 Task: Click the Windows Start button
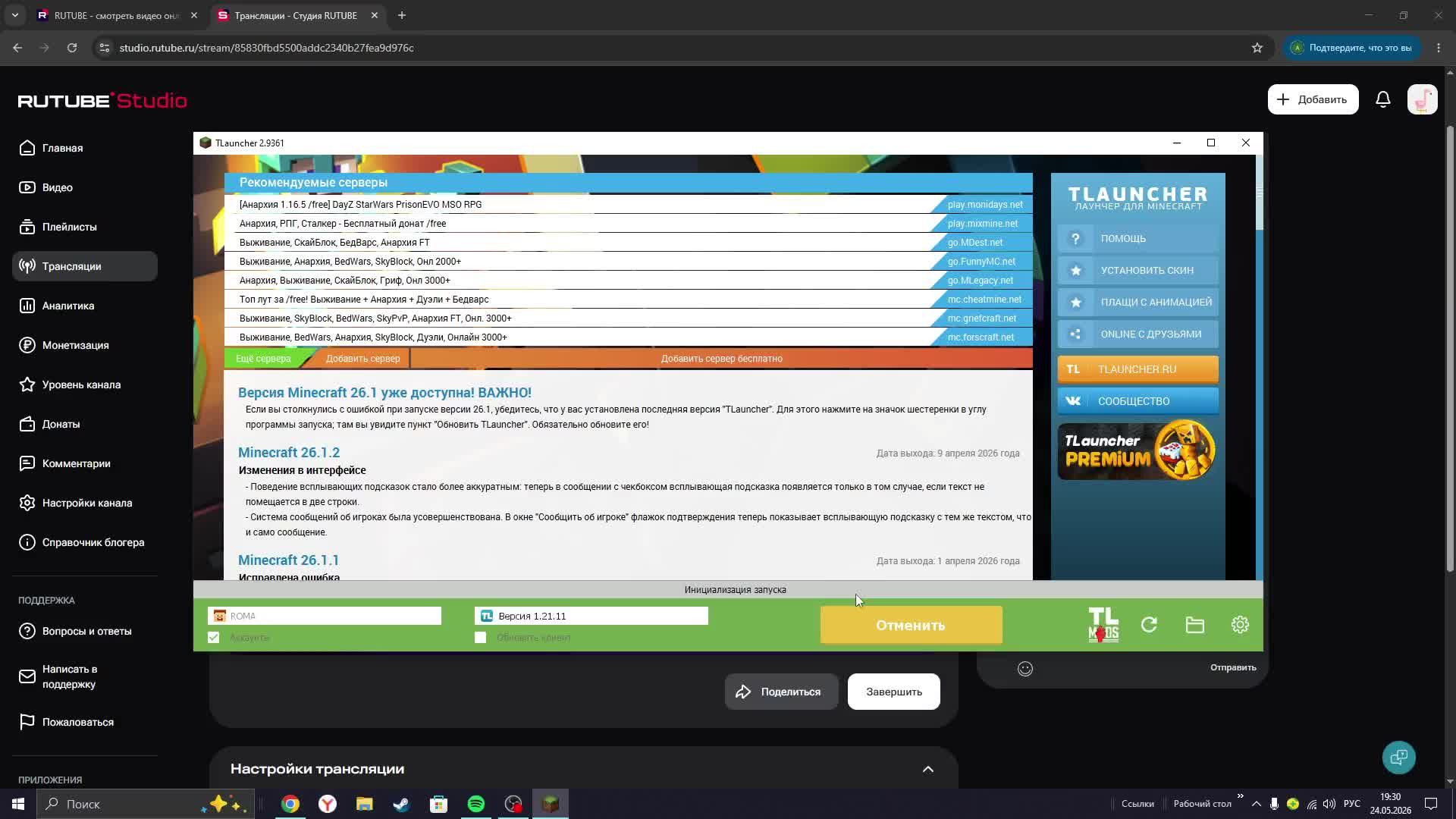click(x=18, y=804)
